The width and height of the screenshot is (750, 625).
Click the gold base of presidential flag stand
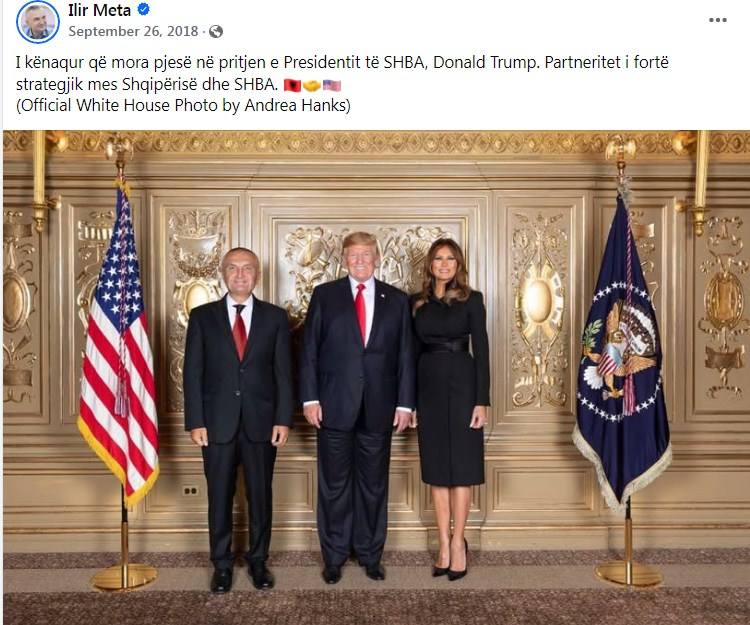point(629,573)
